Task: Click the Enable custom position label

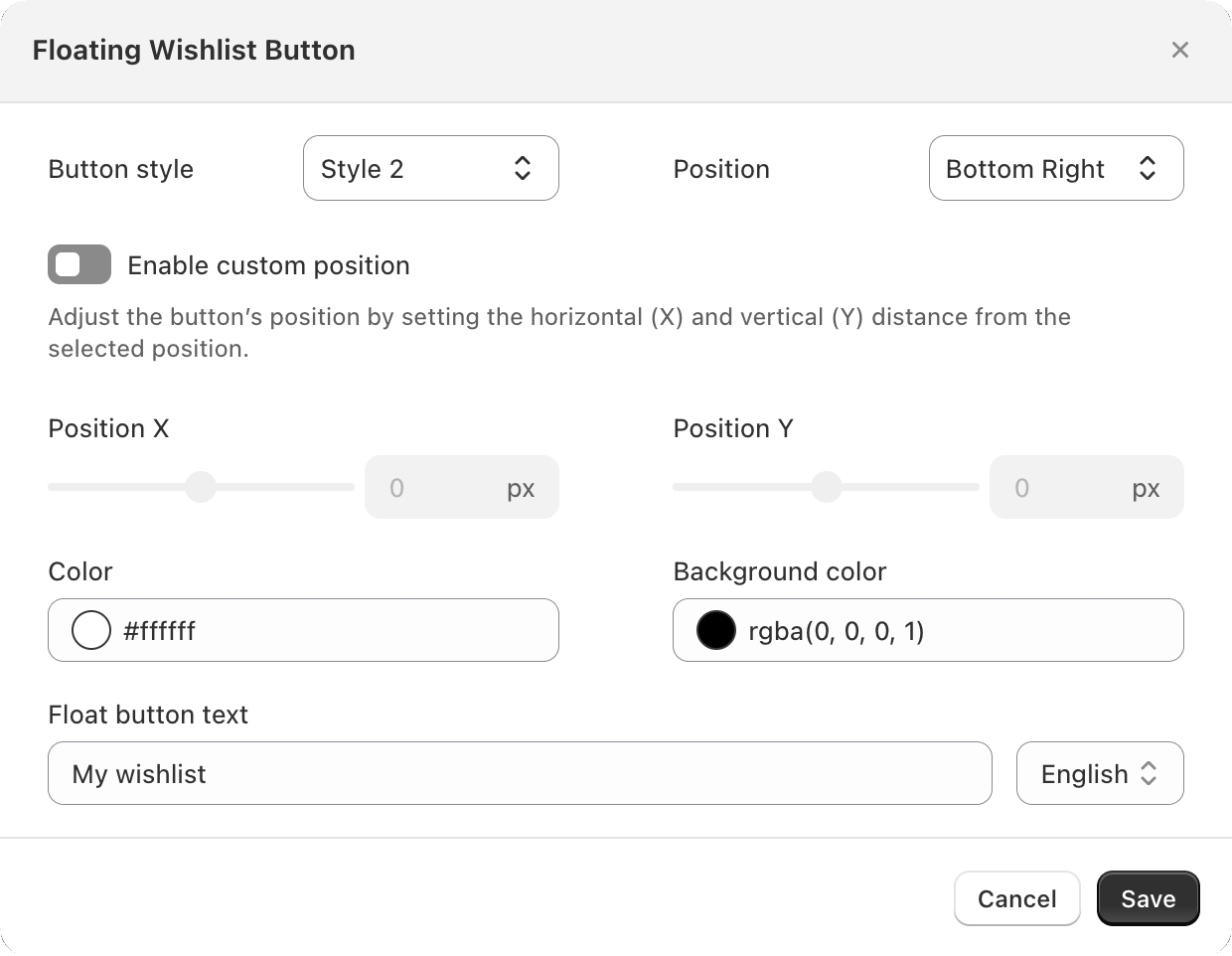Action: (x=268, y=265)
